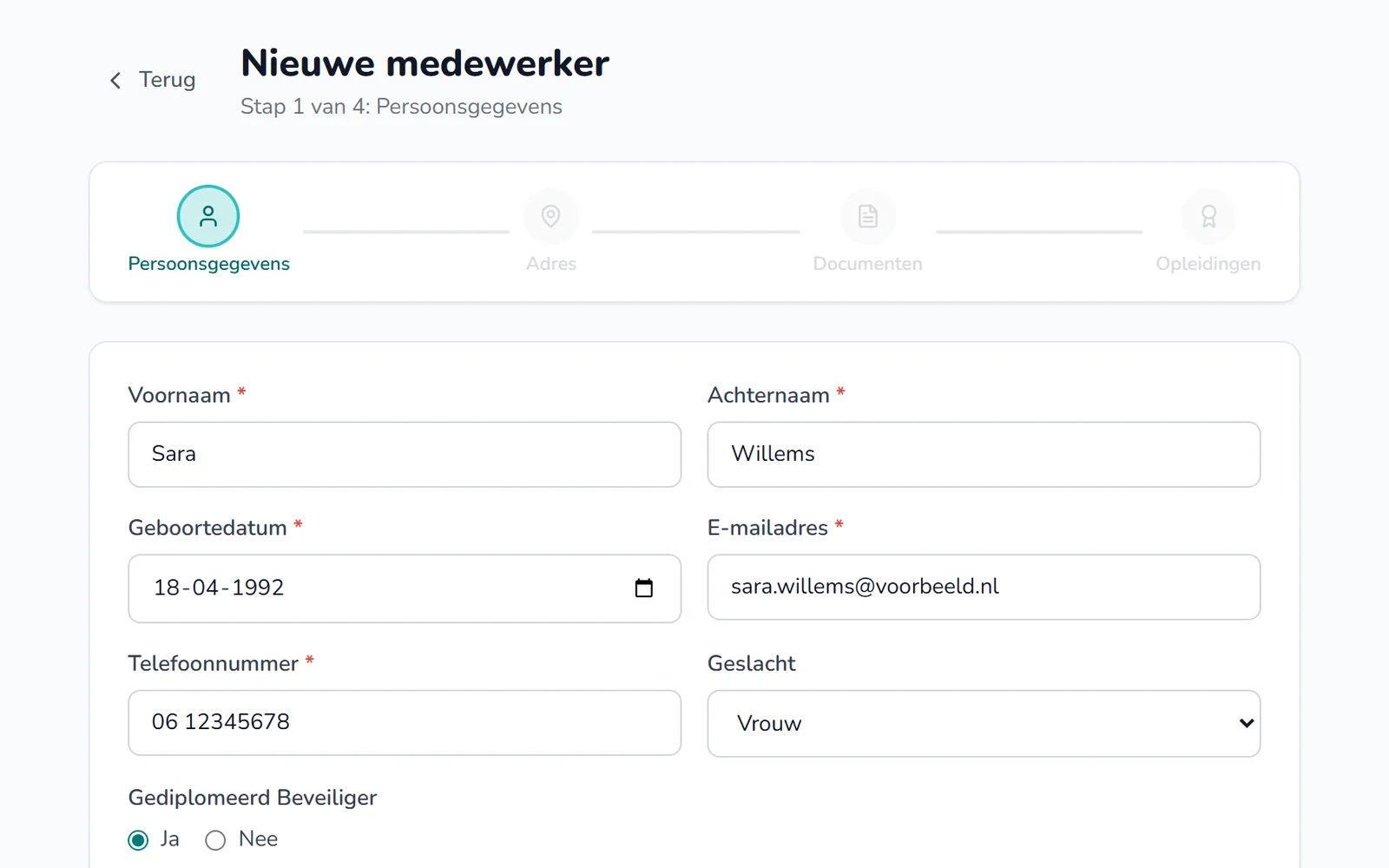Click the back chevron arrow icon
1389x868 pixels.
coord(115,81)
